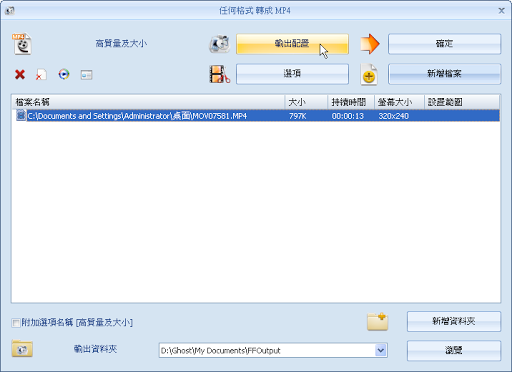
Task: Click the 輸出資料夾 label
Action: (x=95, y=349)
